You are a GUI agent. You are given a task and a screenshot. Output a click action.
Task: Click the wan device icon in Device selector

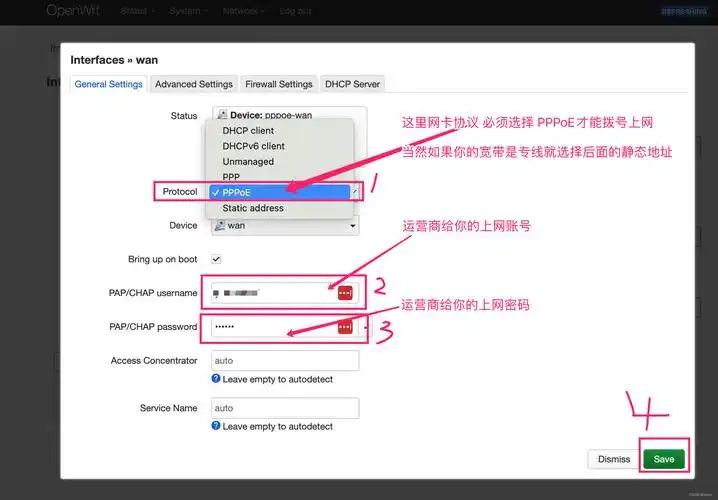(x=220, y=226)
